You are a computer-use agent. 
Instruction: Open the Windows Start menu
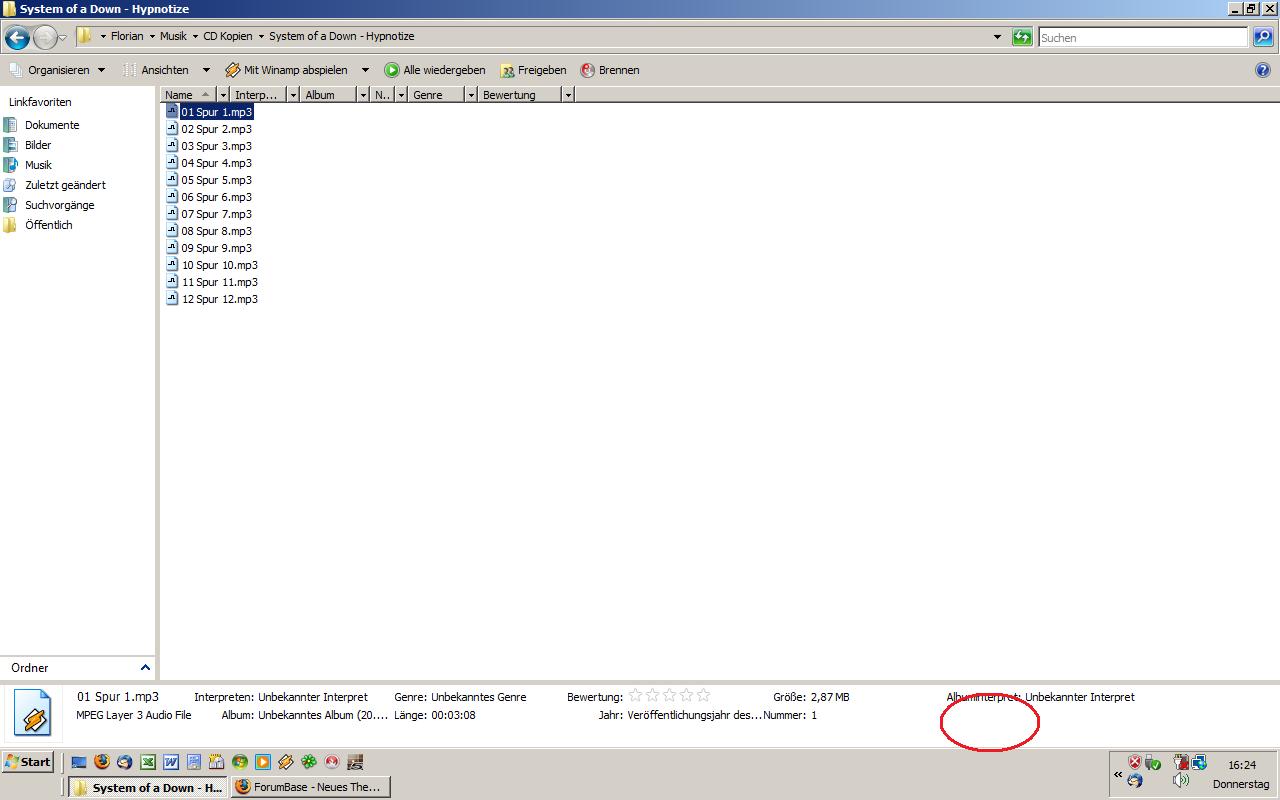click(x=28, y=762)
